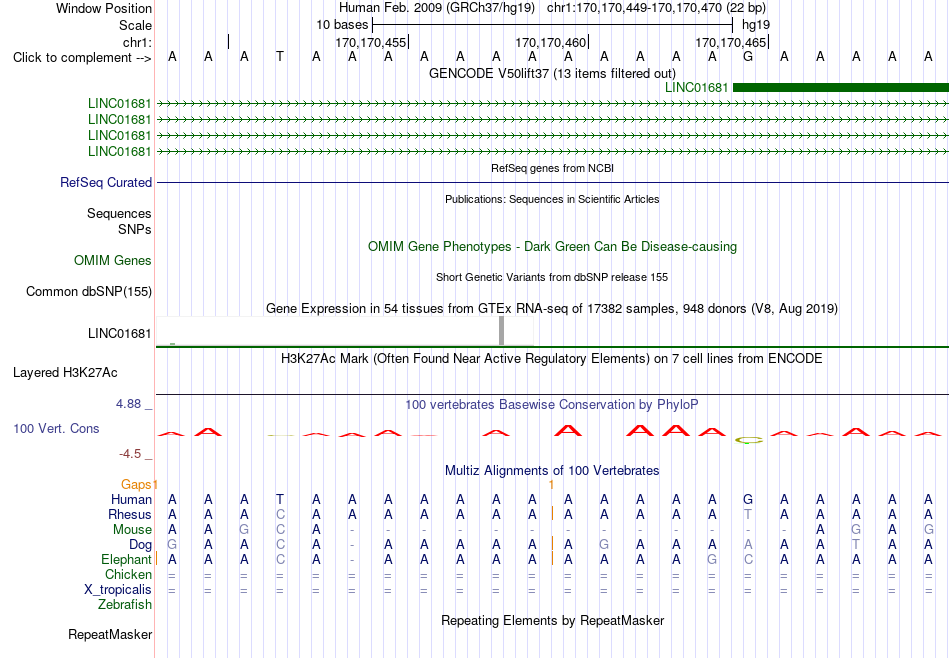Open the GENCODE V50lift37 track title
Image resolution: width=950 pixels, height=658 pixels.
[x=552, y=73]
